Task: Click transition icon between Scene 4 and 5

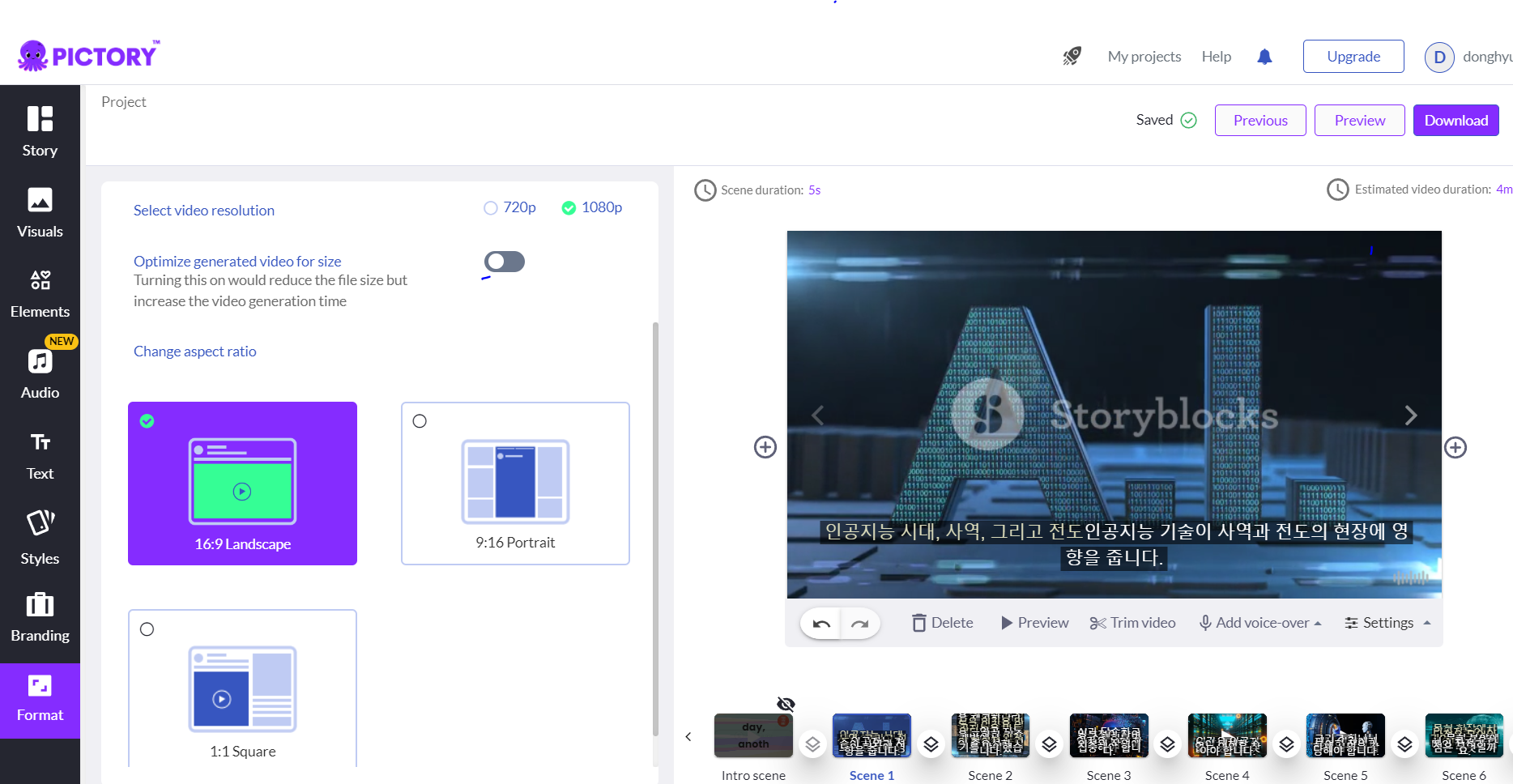Action: coord(1286,744)
